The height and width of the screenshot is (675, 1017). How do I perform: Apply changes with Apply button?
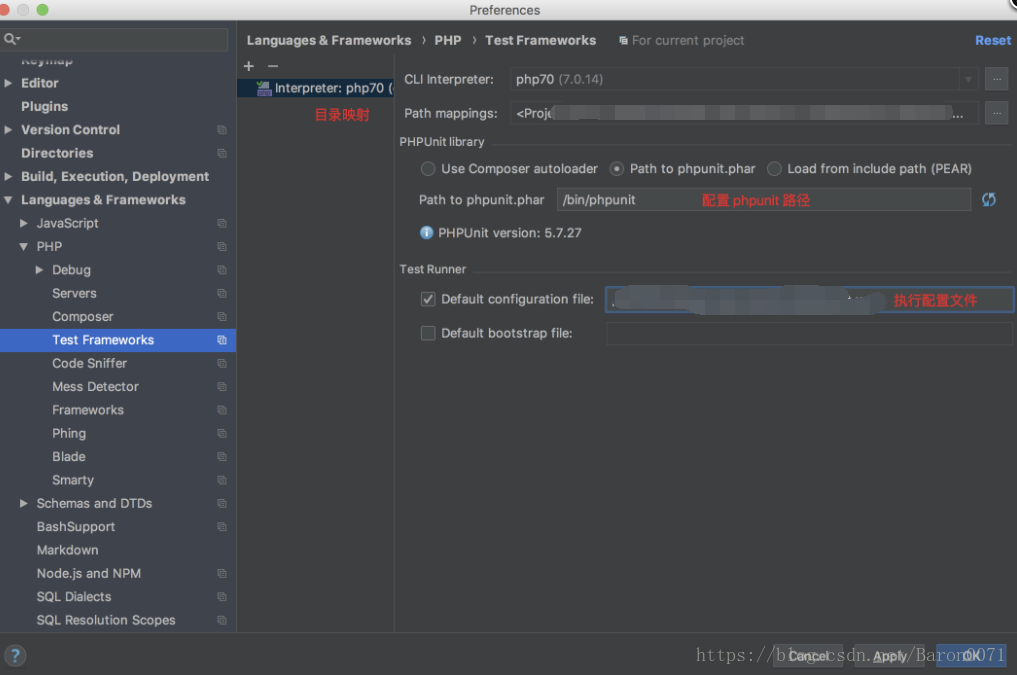pyautogui.click(x=888, y=656)
